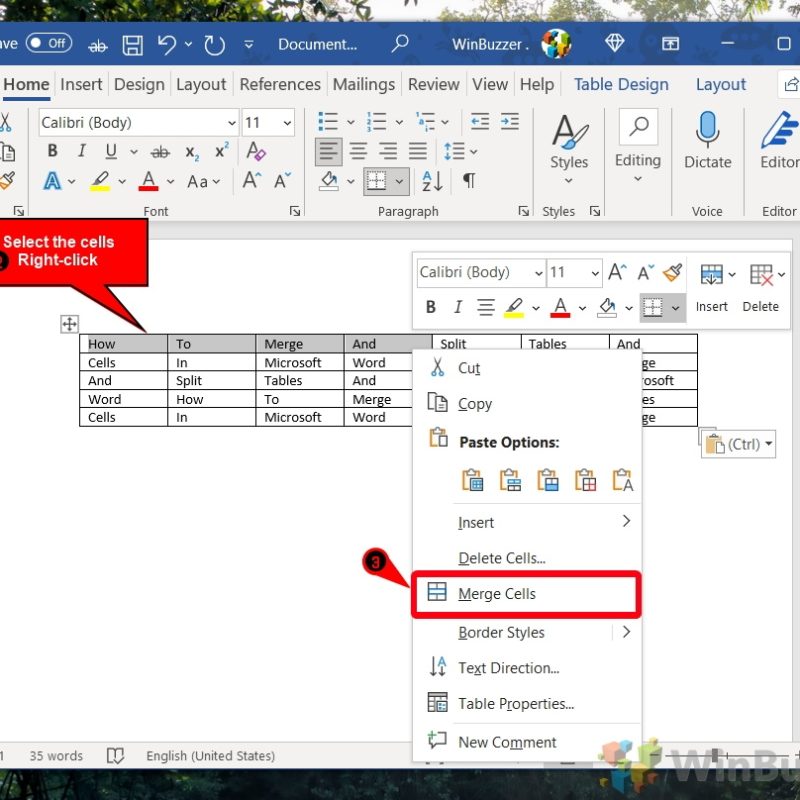
Task: Open the Mailings tab
Action: click(364, 84)
